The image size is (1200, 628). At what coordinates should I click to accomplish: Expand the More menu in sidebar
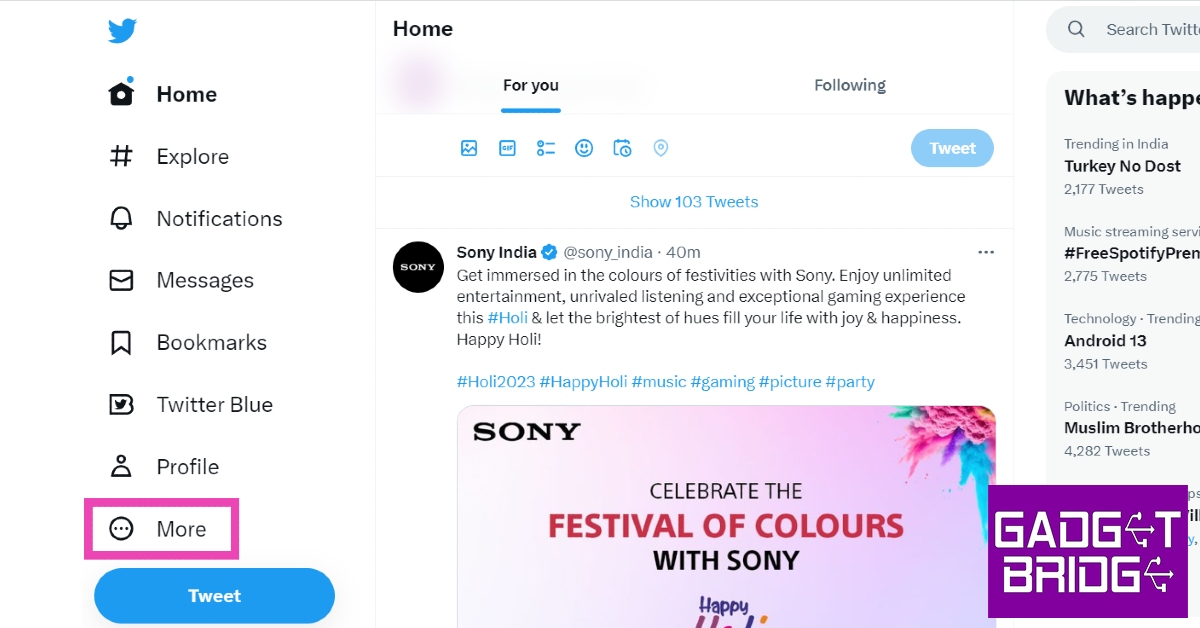(162, 529)
